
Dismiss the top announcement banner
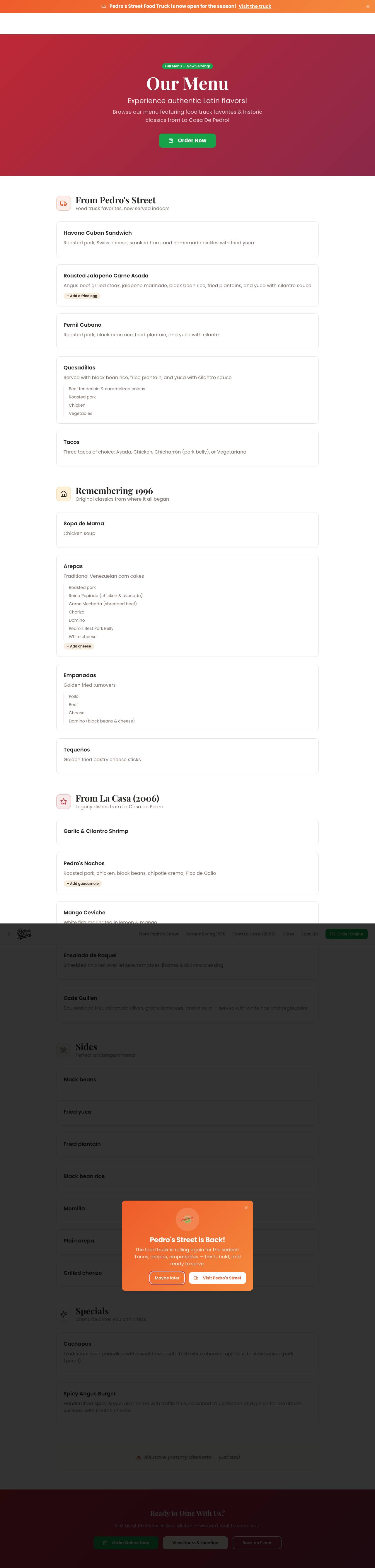368,6
